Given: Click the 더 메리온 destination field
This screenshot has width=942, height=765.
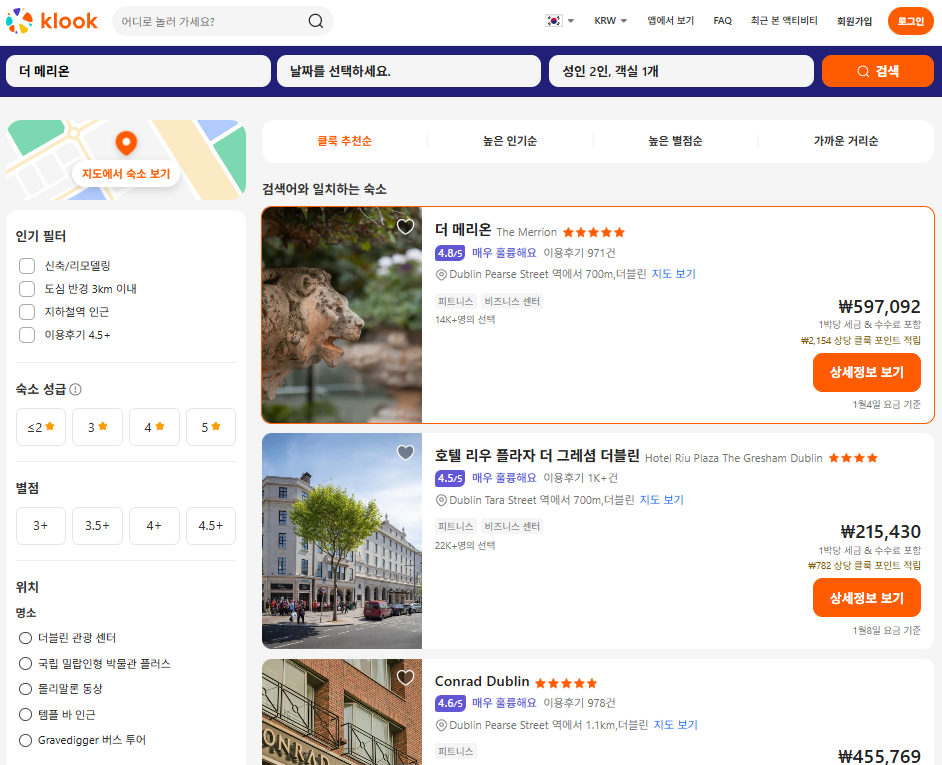Looking at the screenshot, I should pyautogui.click(x=138, y=71).
